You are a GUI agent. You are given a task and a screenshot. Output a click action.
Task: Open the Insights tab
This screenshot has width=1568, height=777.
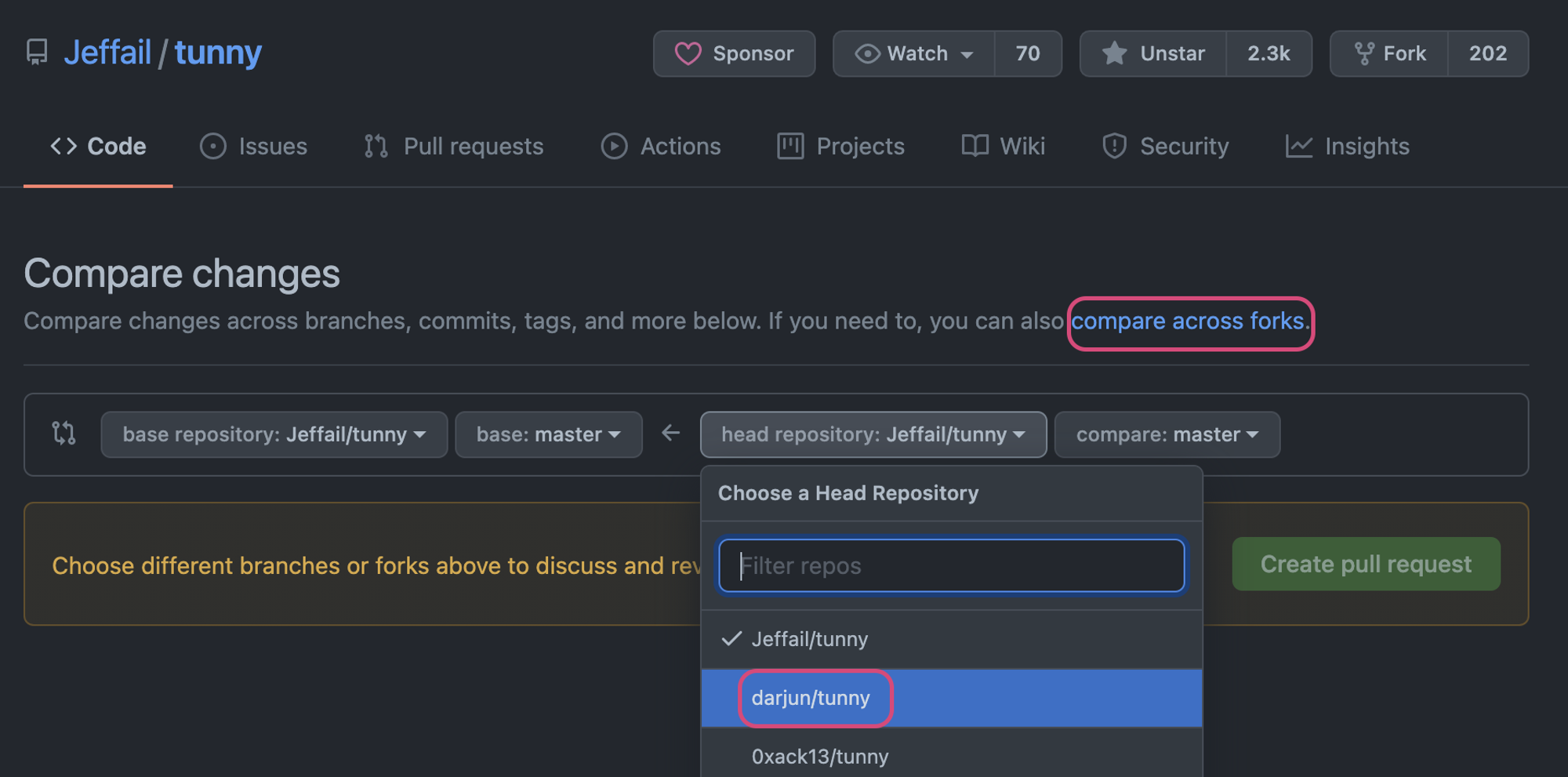tap(1347, 147)
